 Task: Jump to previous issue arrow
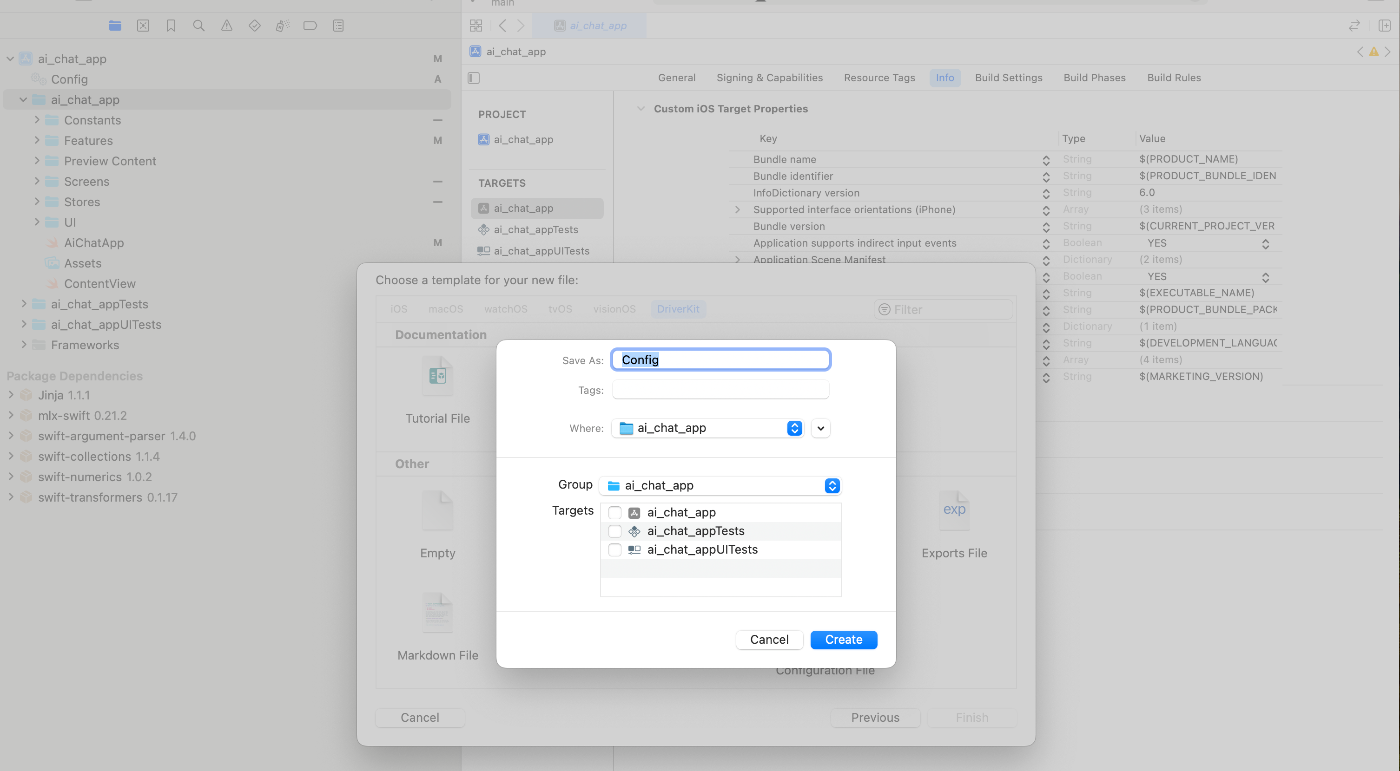pos(1360,52)
